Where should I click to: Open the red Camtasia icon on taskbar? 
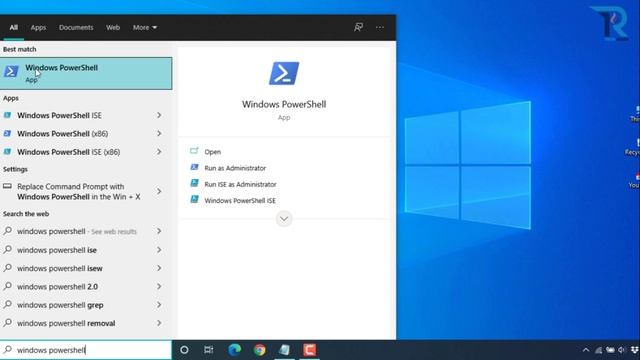point(310,350)
